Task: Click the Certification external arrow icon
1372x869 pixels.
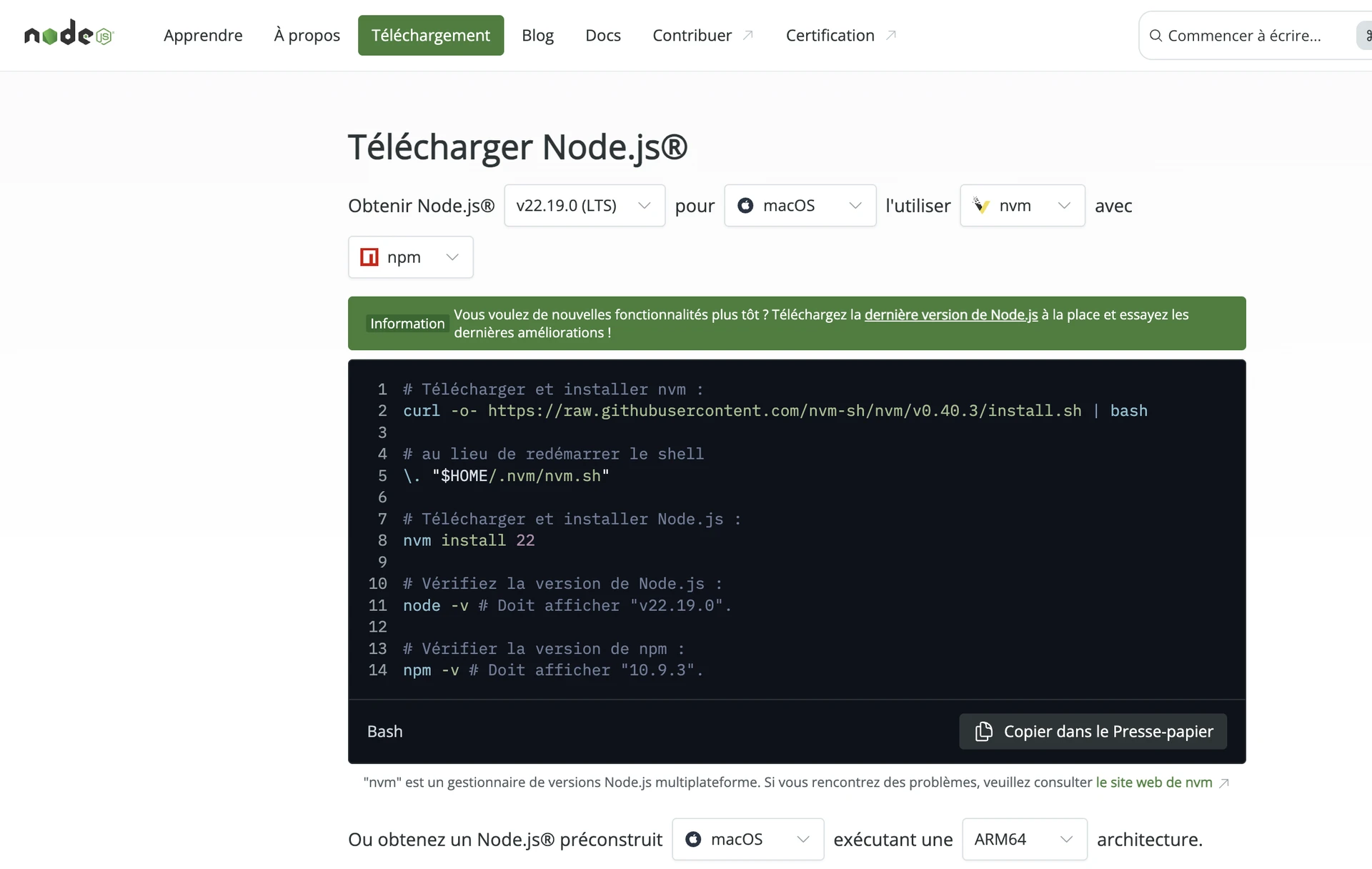Action: coord(891,35)
